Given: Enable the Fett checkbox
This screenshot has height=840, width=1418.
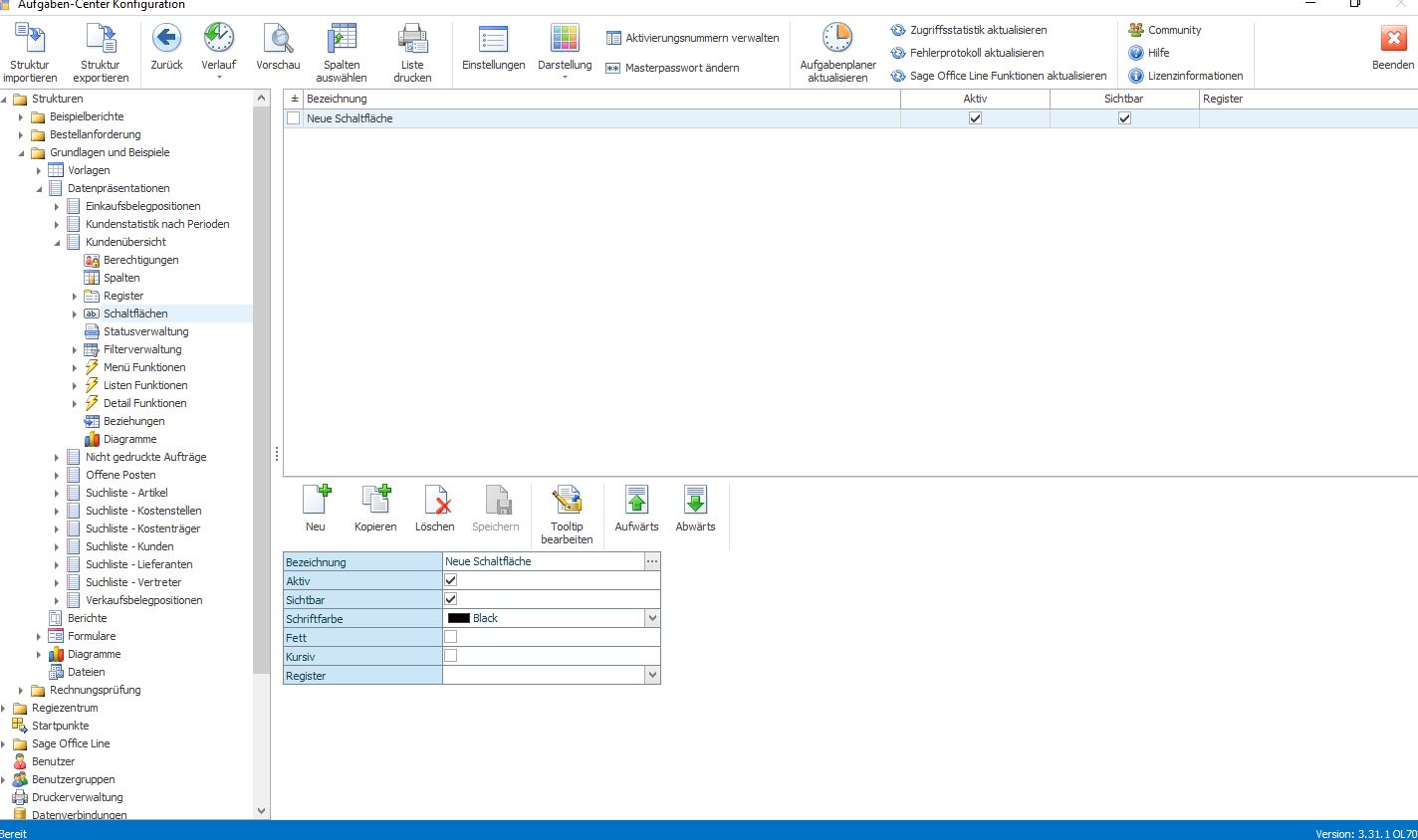Looking at the screenshot, I should tap(450, 637).
